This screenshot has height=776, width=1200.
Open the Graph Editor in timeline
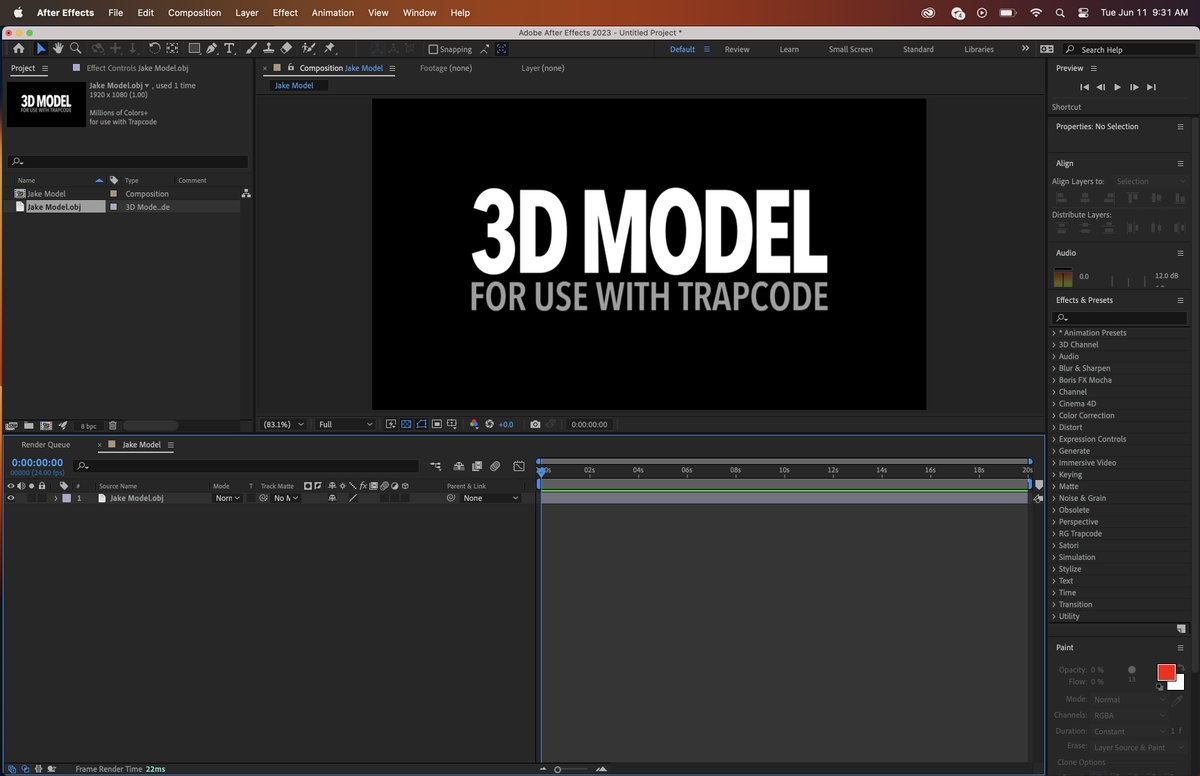pyautogui.click(x=518, y=466)
